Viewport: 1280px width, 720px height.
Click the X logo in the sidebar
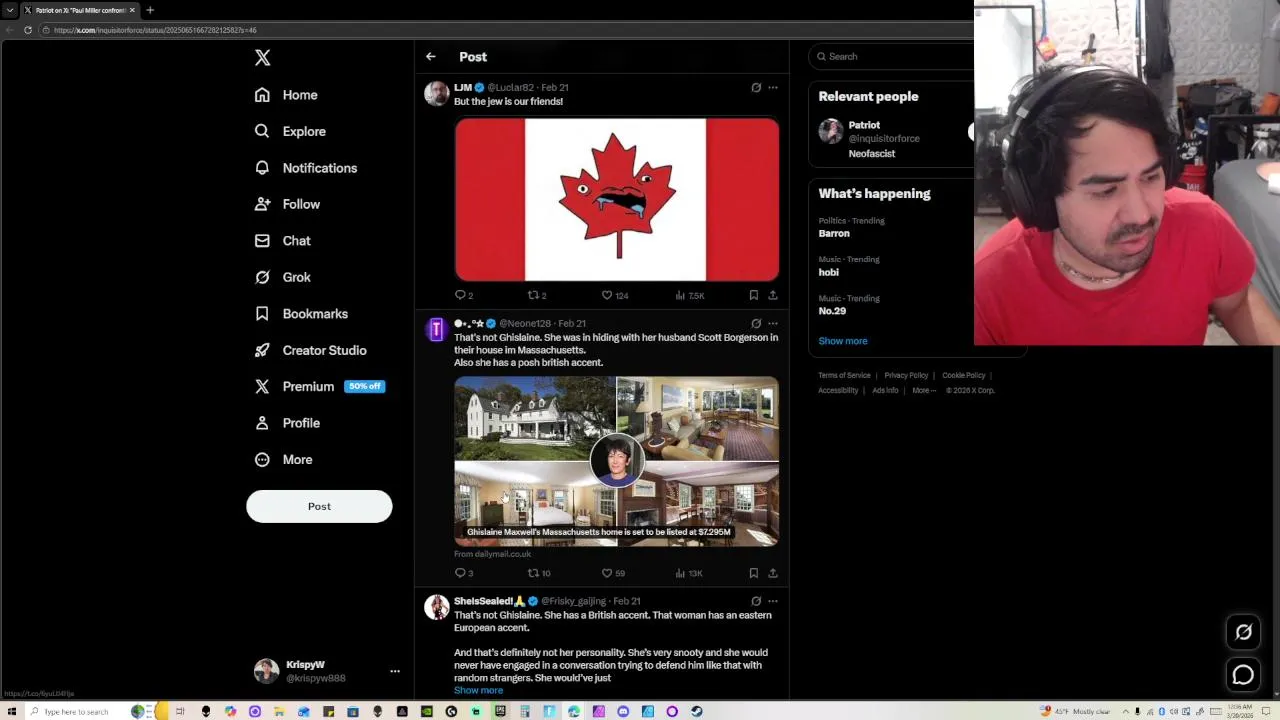[262, 58]
